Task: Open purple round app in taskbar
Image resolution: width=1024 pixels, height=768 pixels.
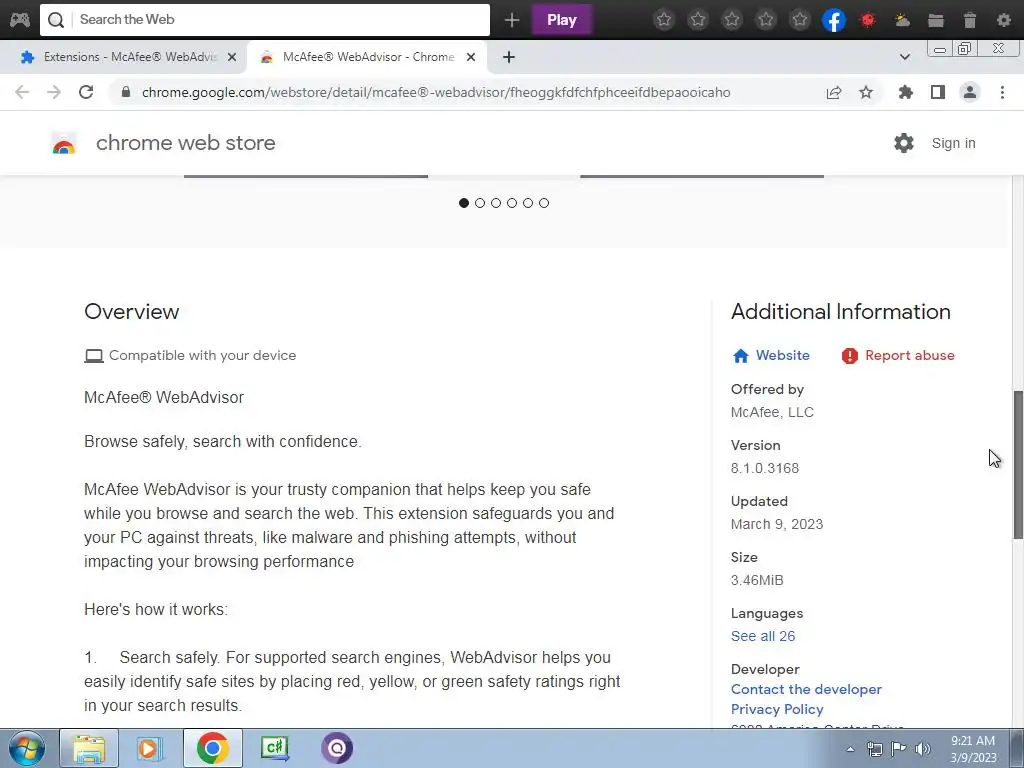Action: [x=337, y=748]
